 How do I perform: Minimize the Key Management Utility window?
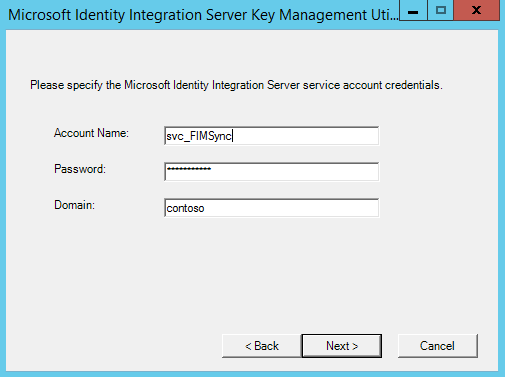coord(413,10)
